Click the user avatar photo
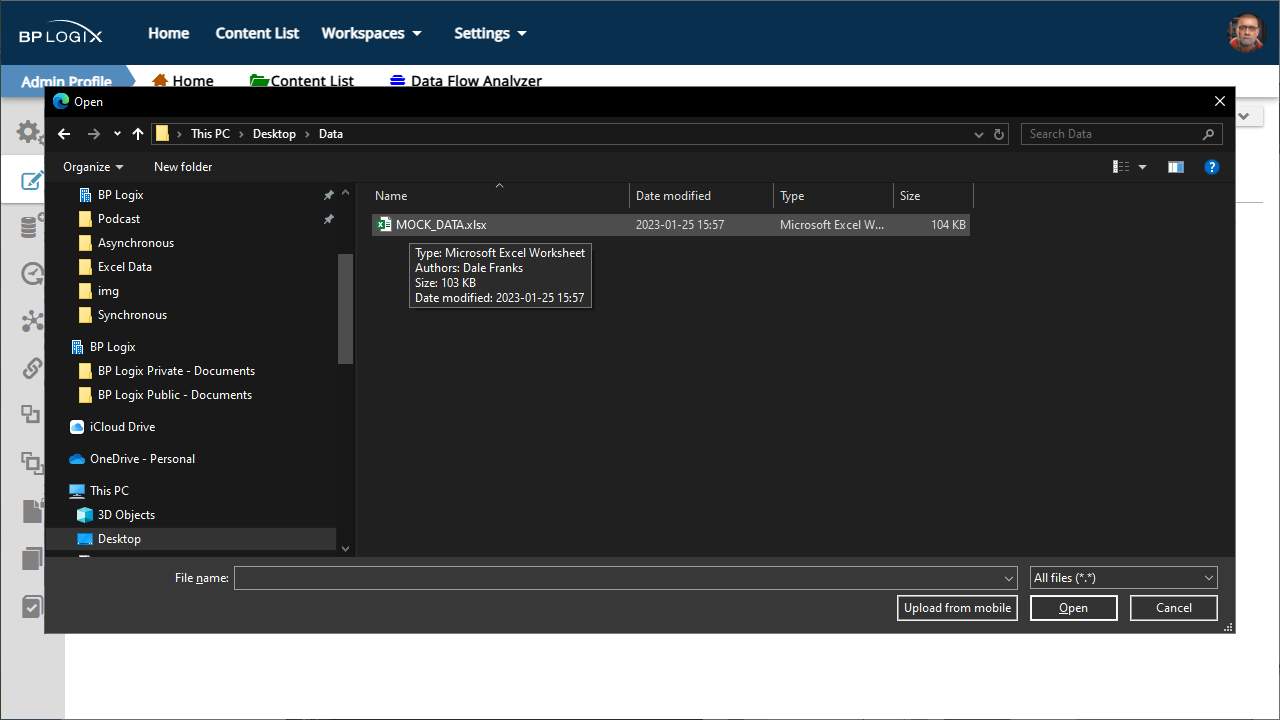Screen dimensions: 1280x720 click(1246, 33)
